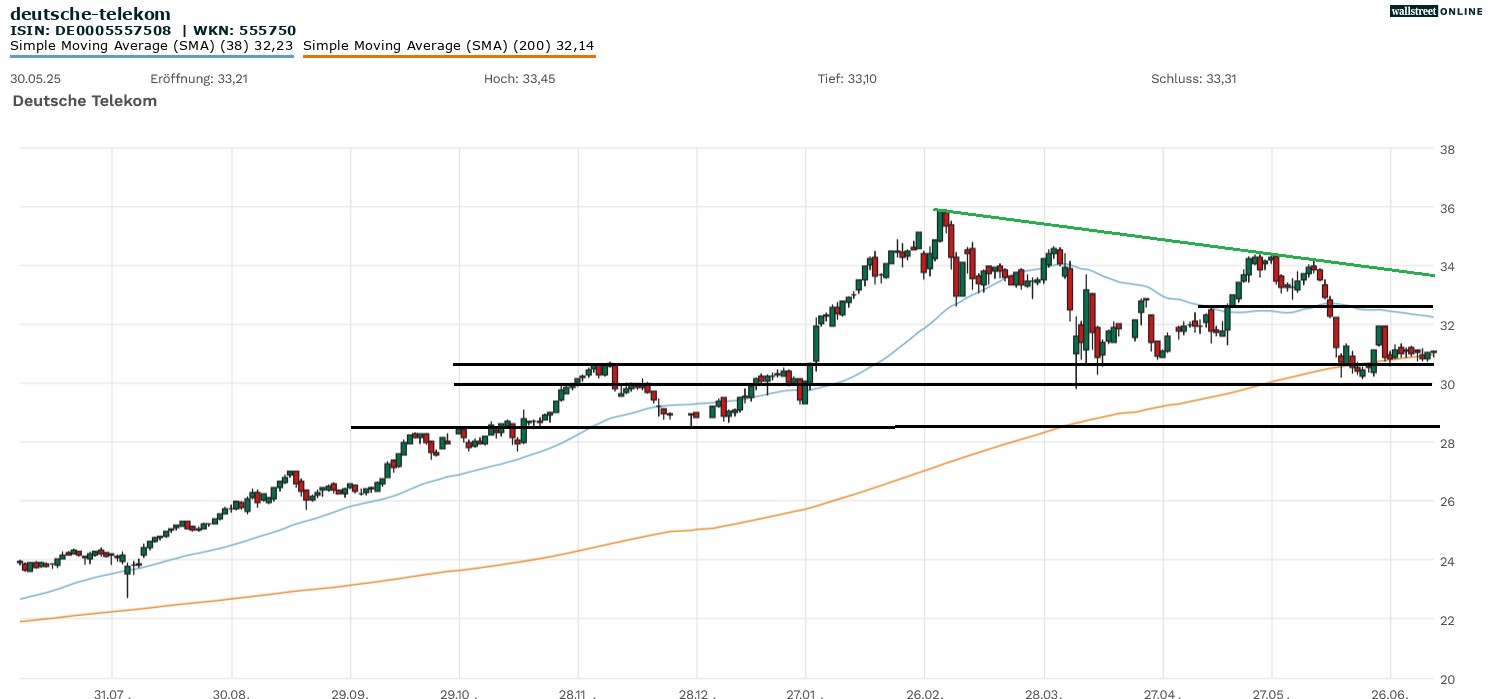Click the Hoch: 33,45 value
Image resolution: width=1490 pixels, height=699 pixels.
coord(519,79)
